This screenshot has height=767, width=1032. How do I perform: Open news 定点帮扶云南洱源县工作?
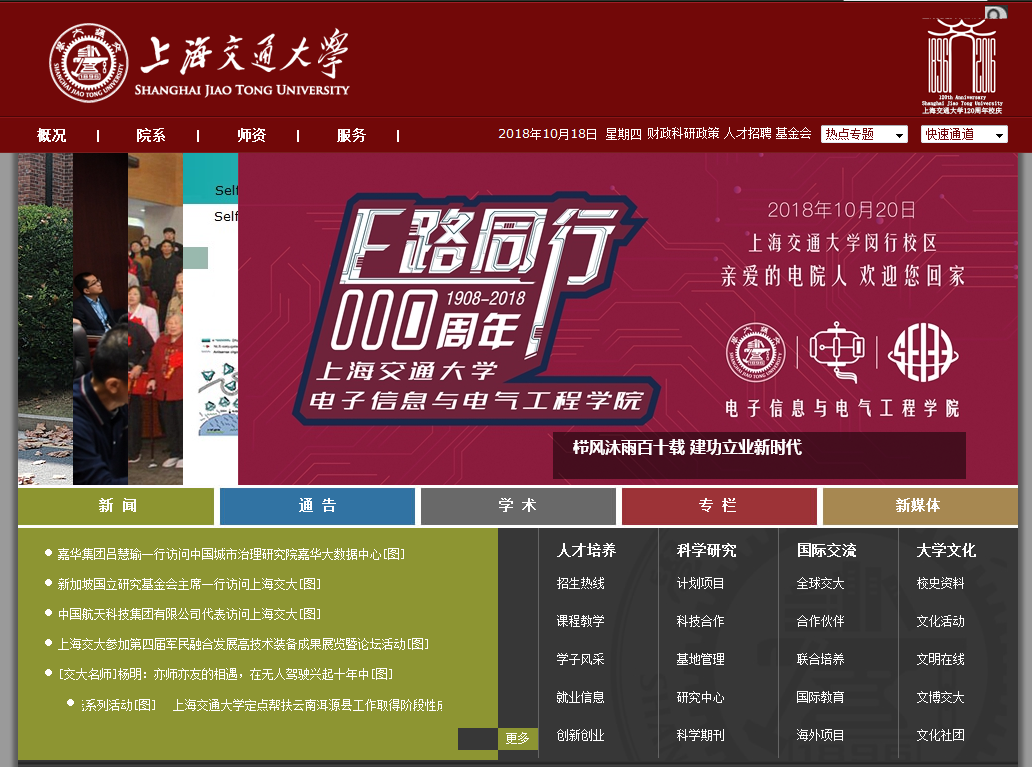[x=307, y=705]
